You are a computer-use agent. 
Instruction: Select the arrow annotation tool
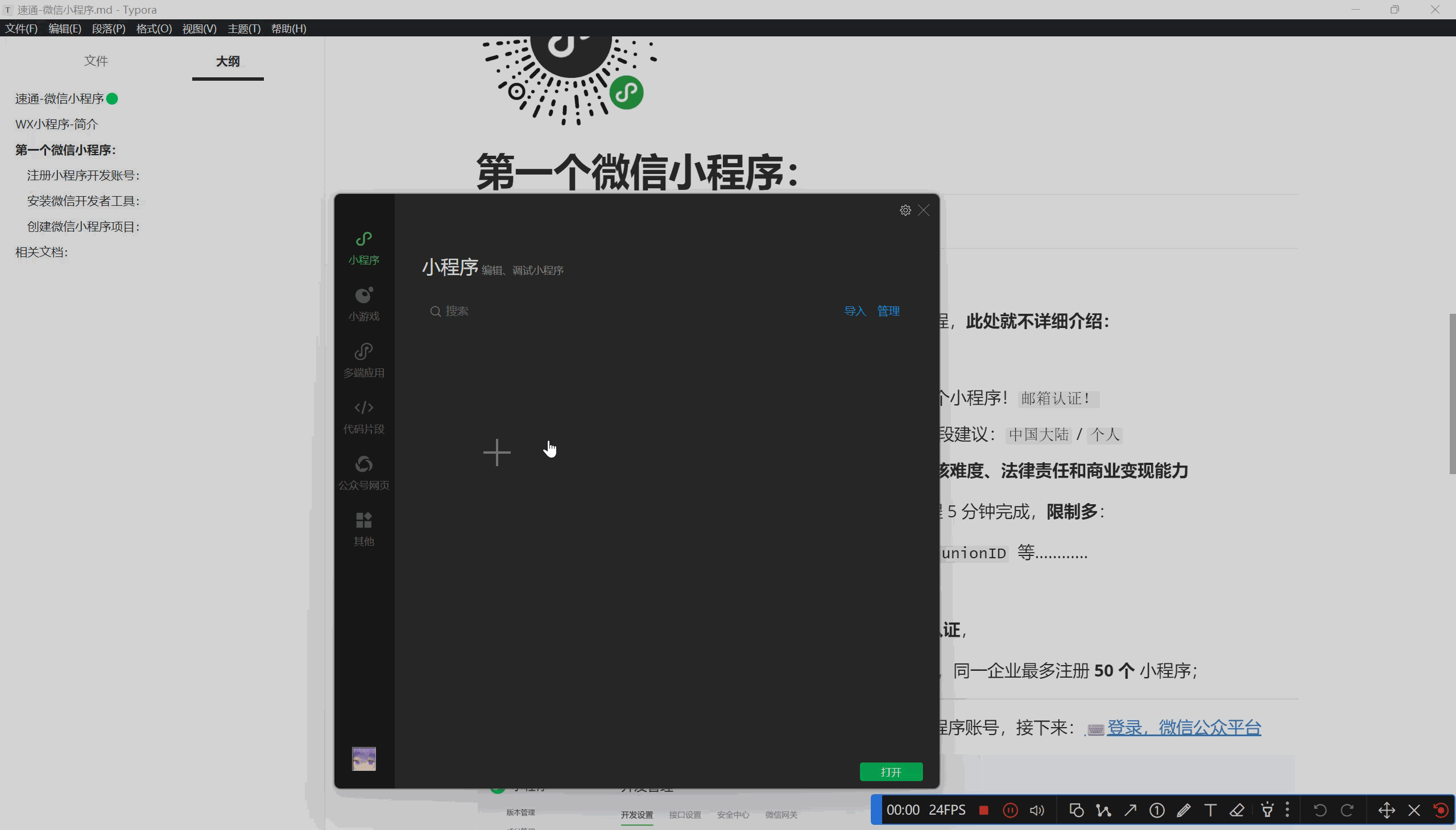[x=1130, y=810]
